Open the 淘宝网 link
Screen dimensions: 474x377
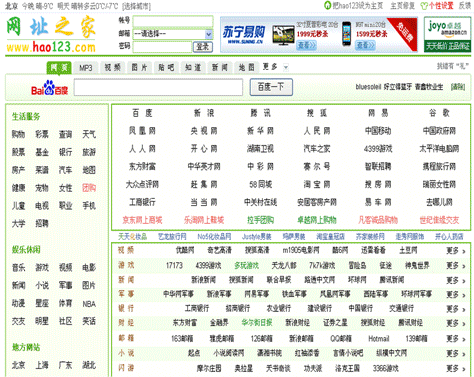pyautogui.click(x=317, y=184)
